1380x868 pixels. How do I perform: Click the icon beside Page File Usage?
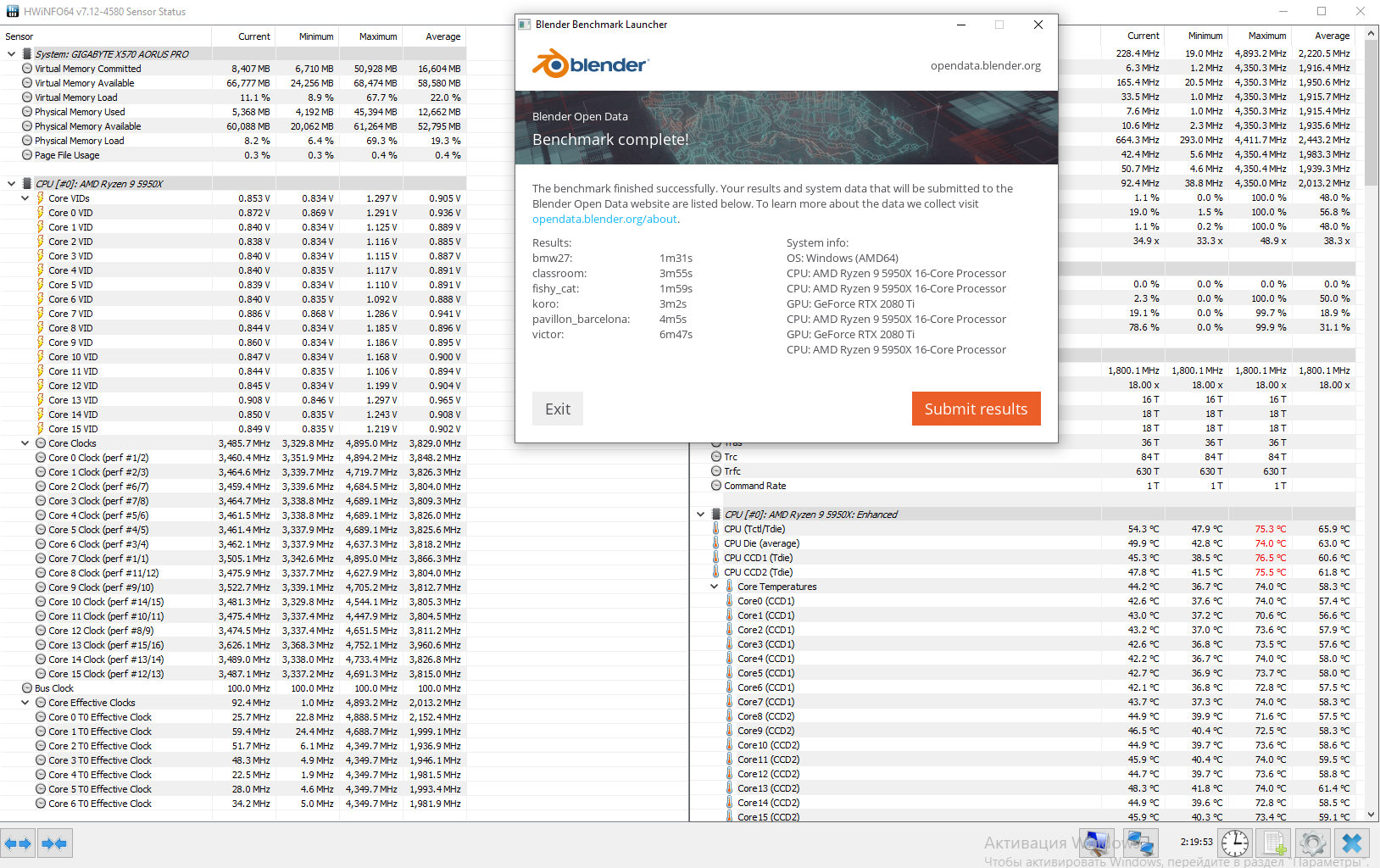[x=27, y=155]
